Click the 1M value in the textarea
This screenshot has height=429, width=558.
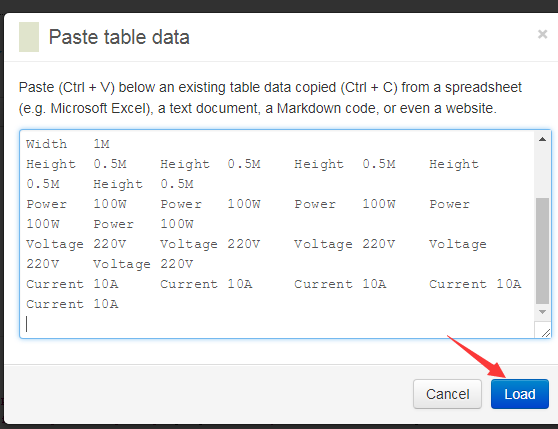click(x=101, y=144)
